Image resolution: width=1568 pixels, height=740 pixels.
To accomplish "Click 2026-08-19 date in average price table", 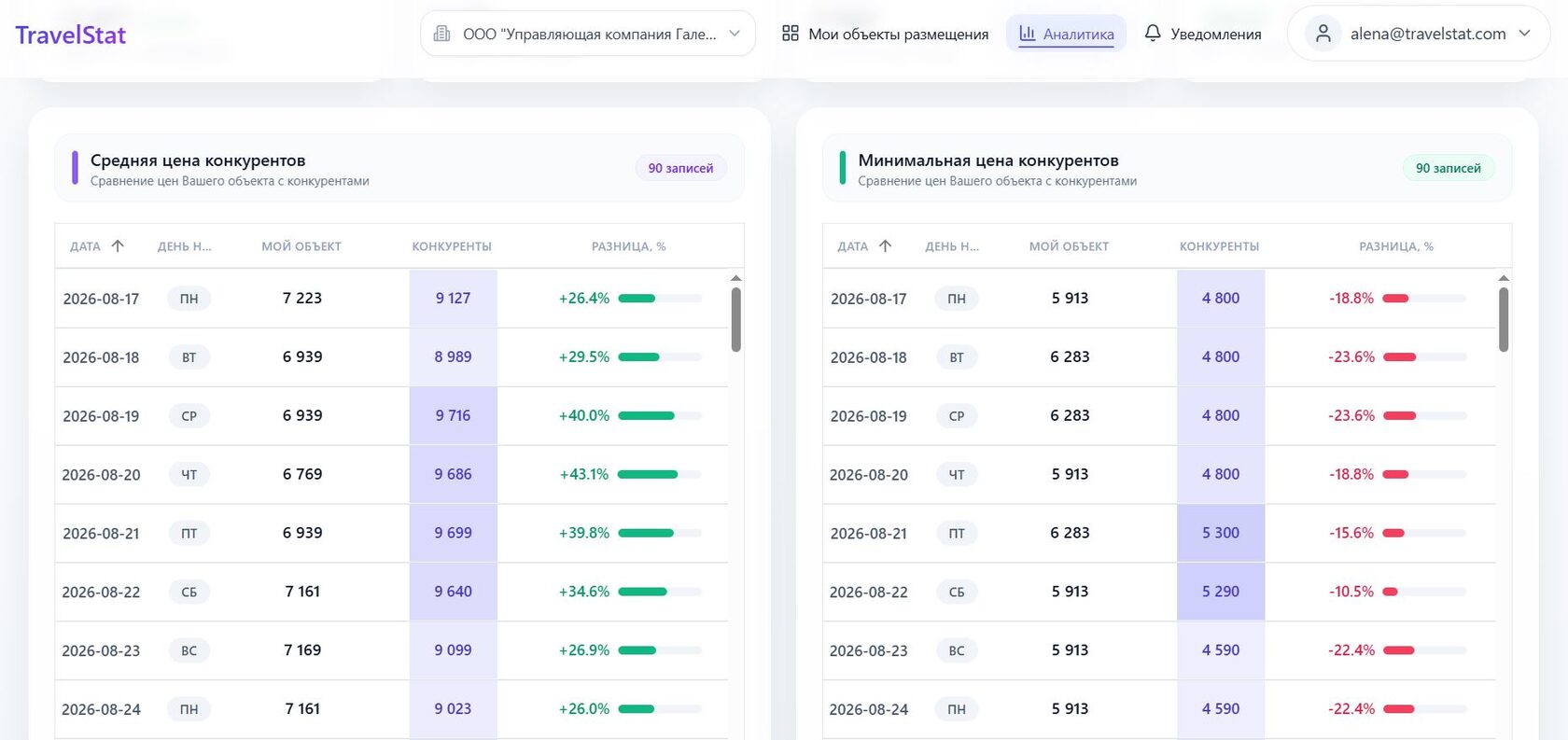I will click(x=101, y=416).
